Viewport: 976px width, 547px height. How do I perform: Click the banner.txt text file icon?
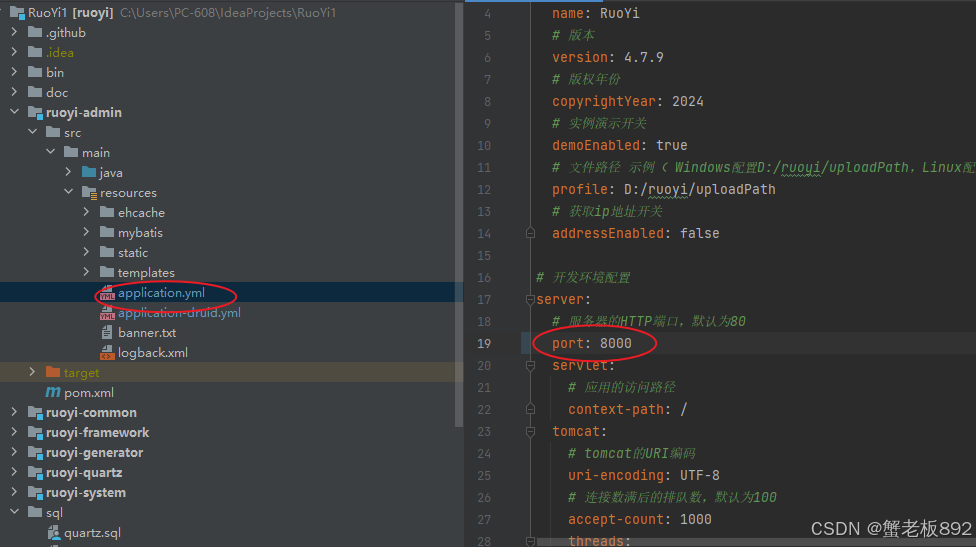[x=107, y=332]
